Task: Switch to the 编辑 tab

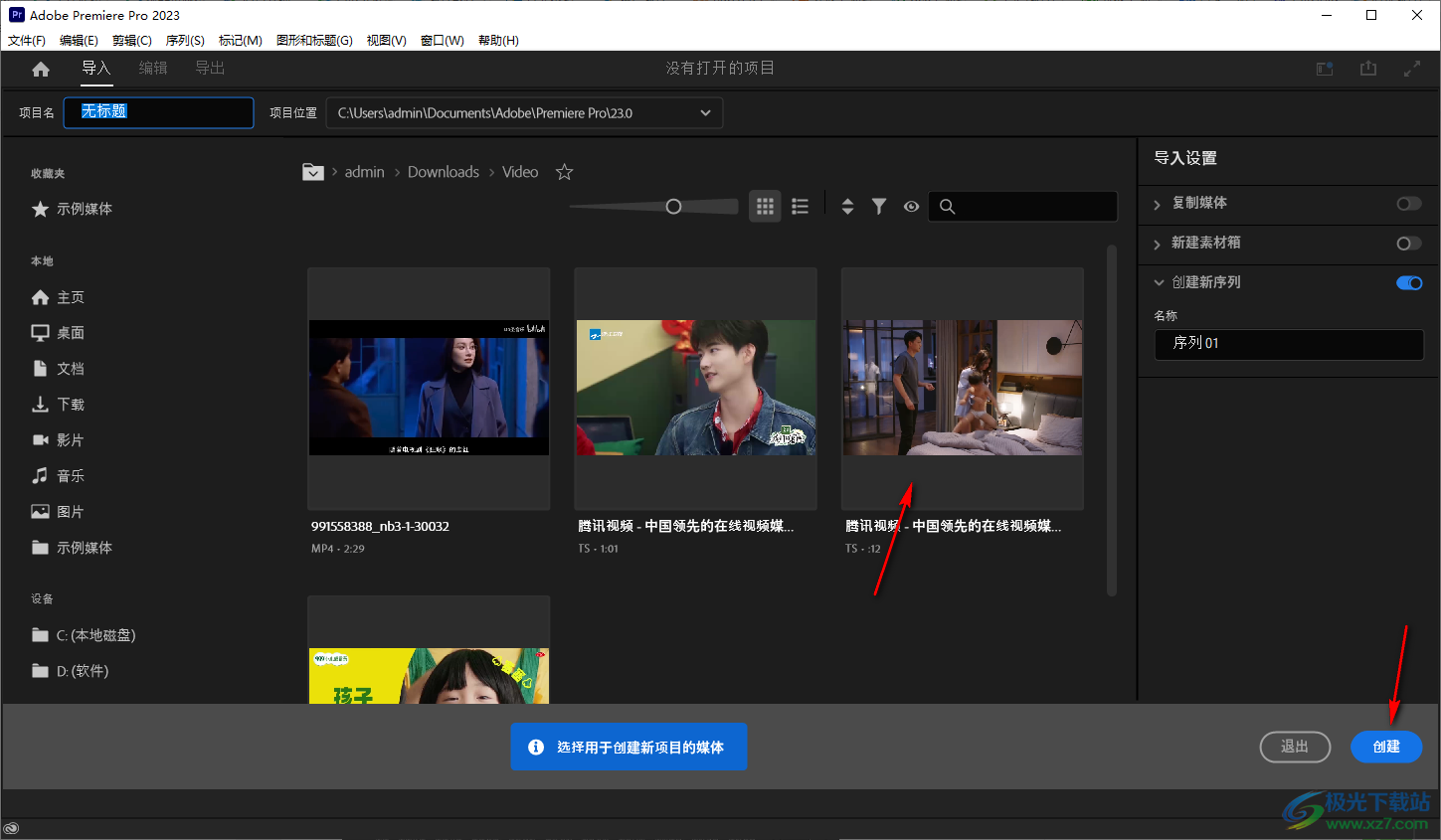Action: (153, 68)
